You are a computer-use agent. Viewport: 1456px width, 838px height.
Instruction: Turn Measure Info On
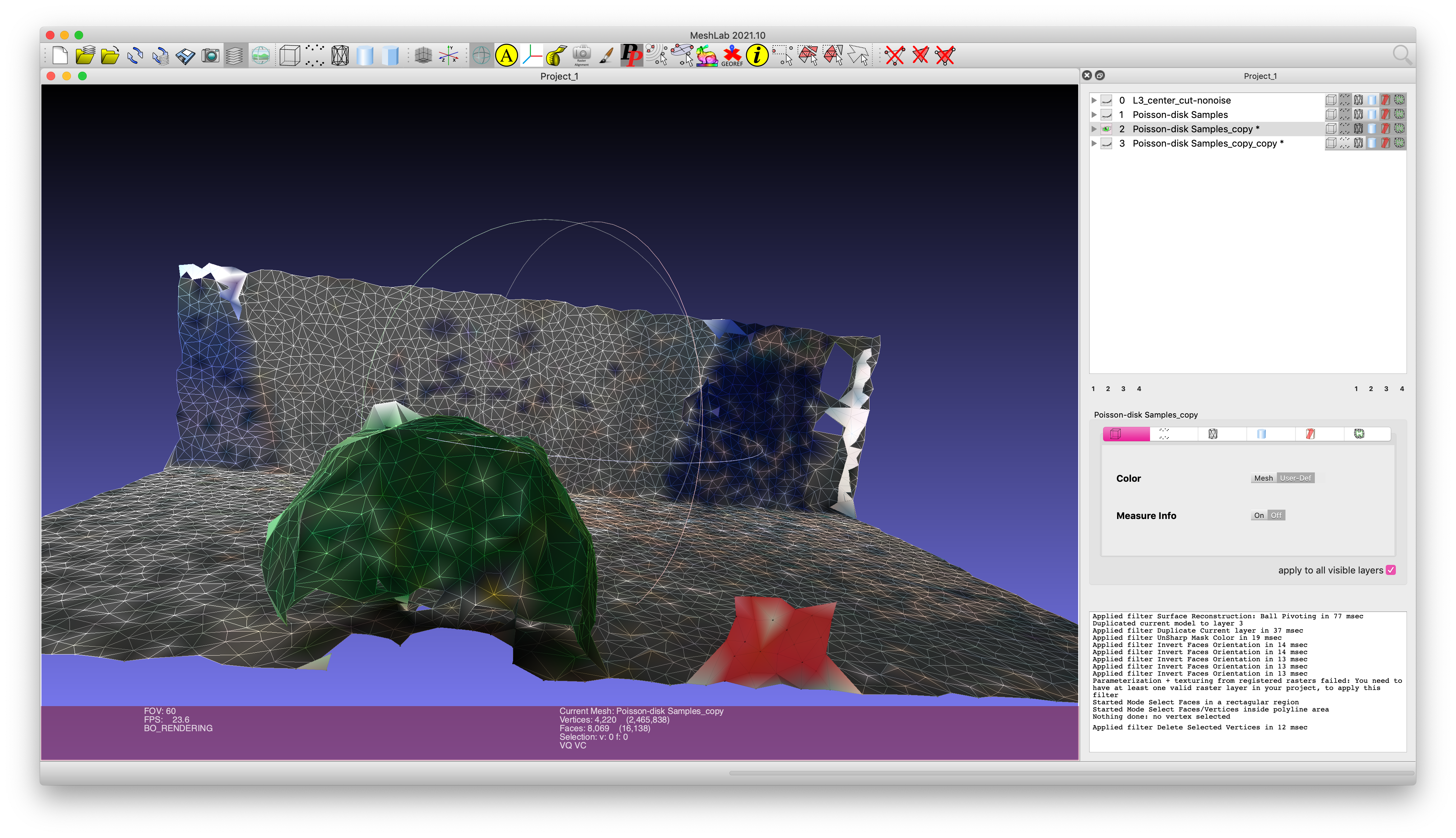[1259, 515]
